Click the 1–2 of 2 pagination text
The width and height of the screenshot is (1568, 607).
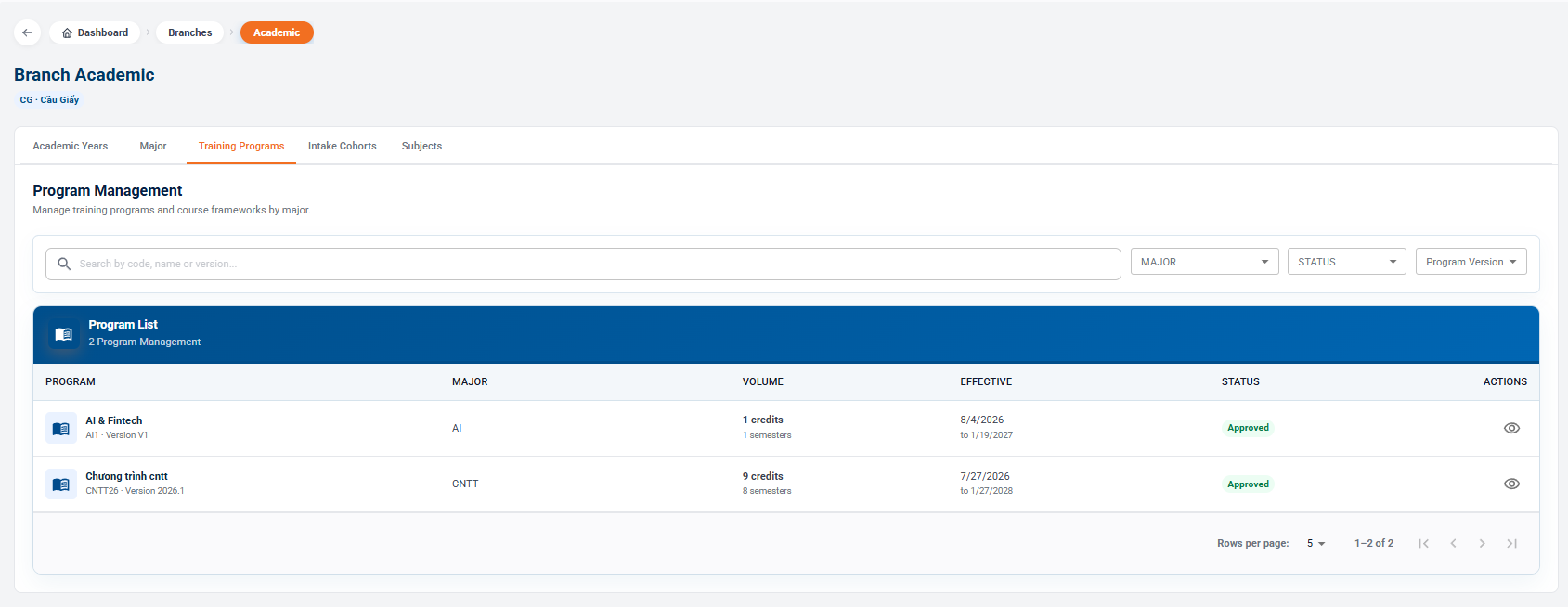(1374, 543)
